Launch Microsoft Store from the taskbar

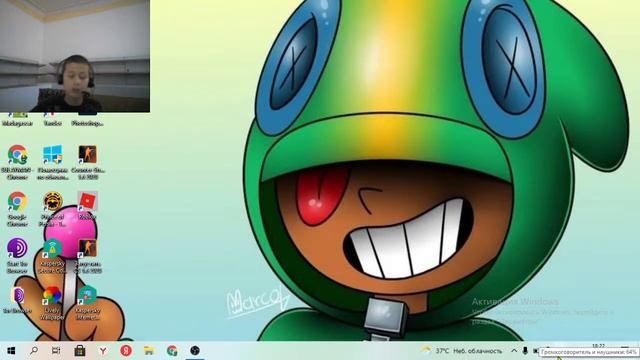(x=80, y=351)
